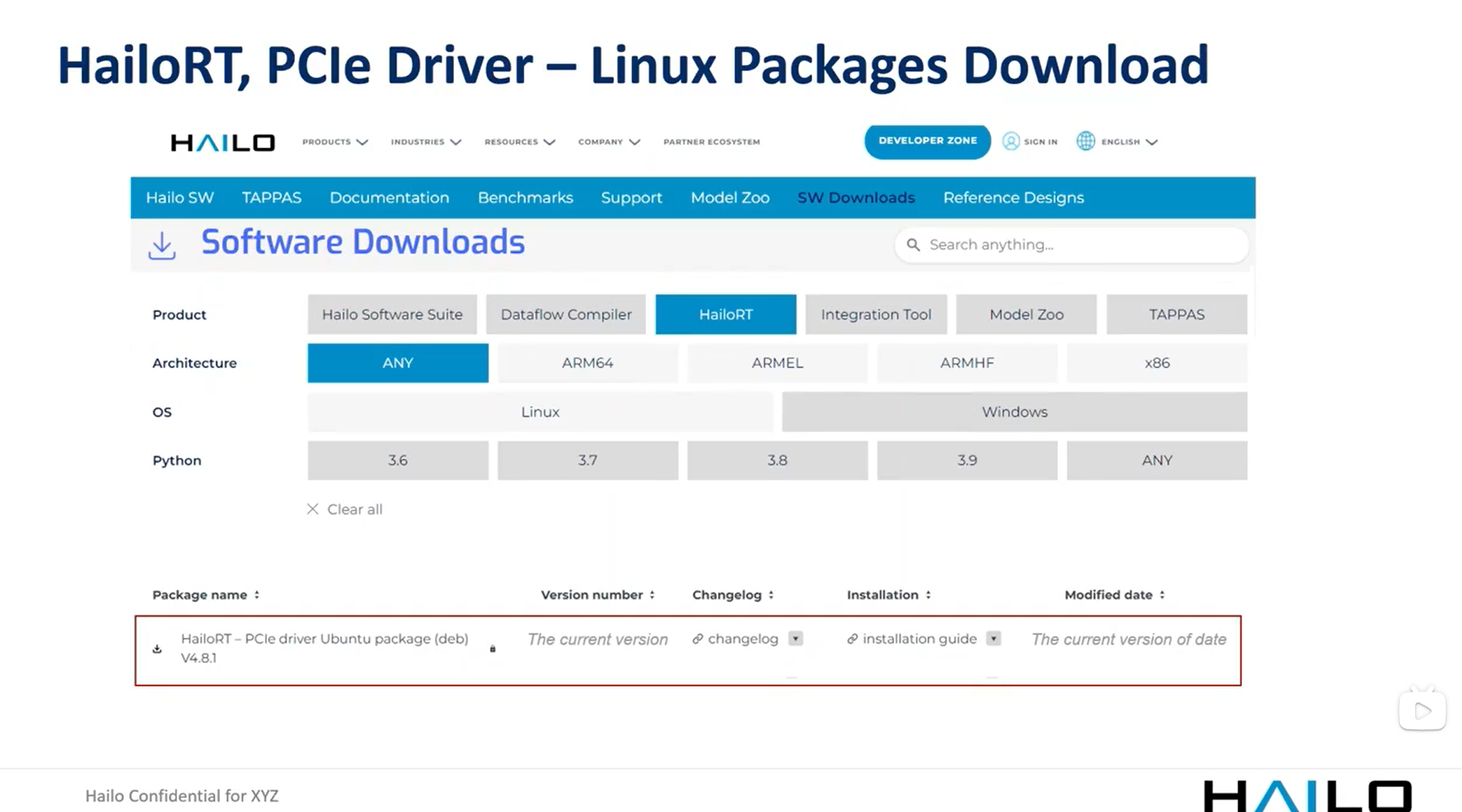1462x812 pixels.
Task: Expand the installation guide dropdown arrow
Action: point(993,639)
